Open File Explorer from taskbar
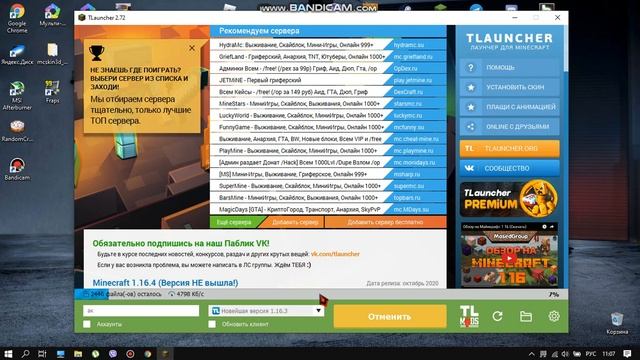 pos(78,353)
